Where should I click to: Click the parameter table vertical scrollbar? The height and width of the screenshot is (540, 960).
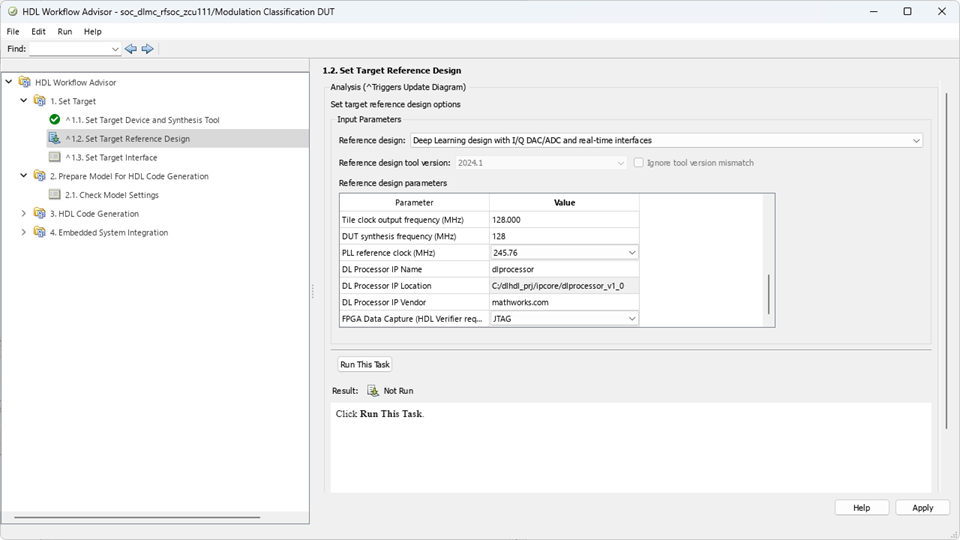[768, 295]
